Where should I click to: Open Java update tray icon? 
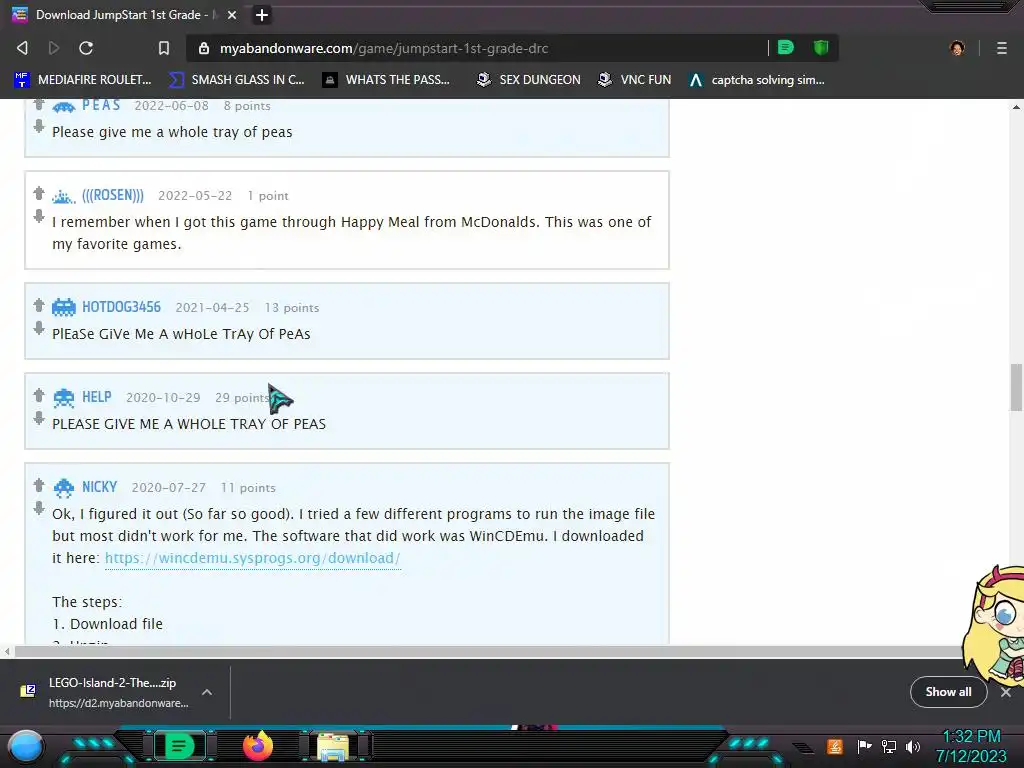click(x=835, y=746)
